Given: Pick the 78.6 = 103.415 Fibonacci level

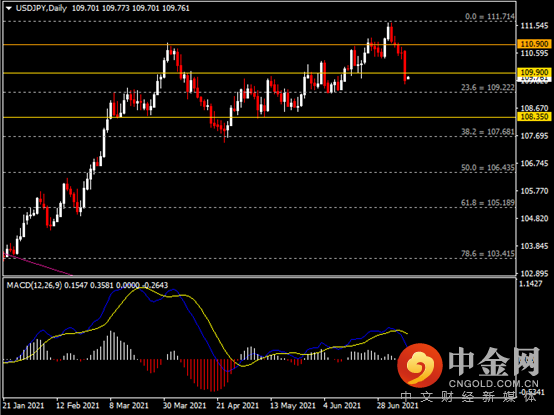Looking at the screenshot, I should click(488, 254).
